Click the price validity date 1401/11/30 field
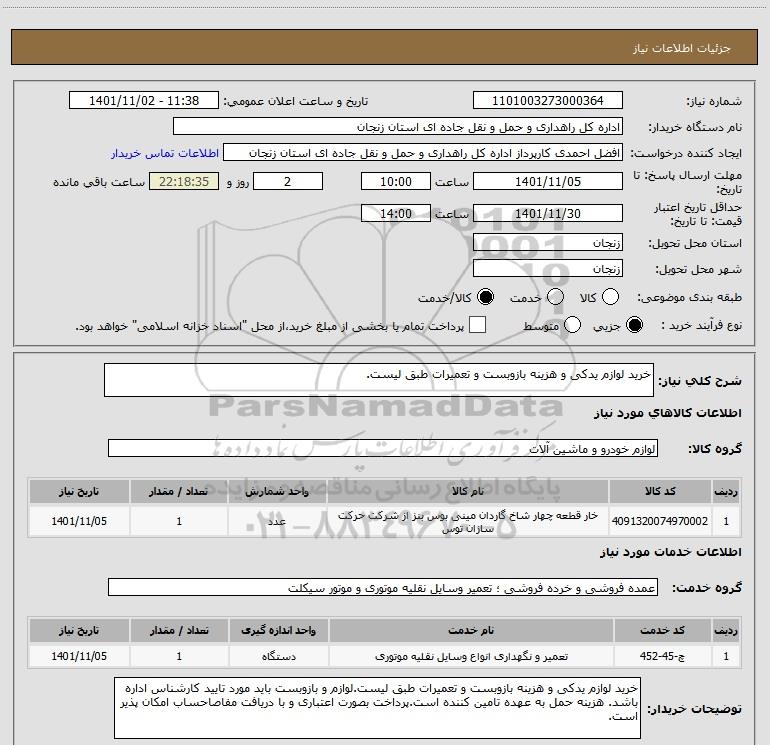770x745 pixels. [x=548, y=213]
